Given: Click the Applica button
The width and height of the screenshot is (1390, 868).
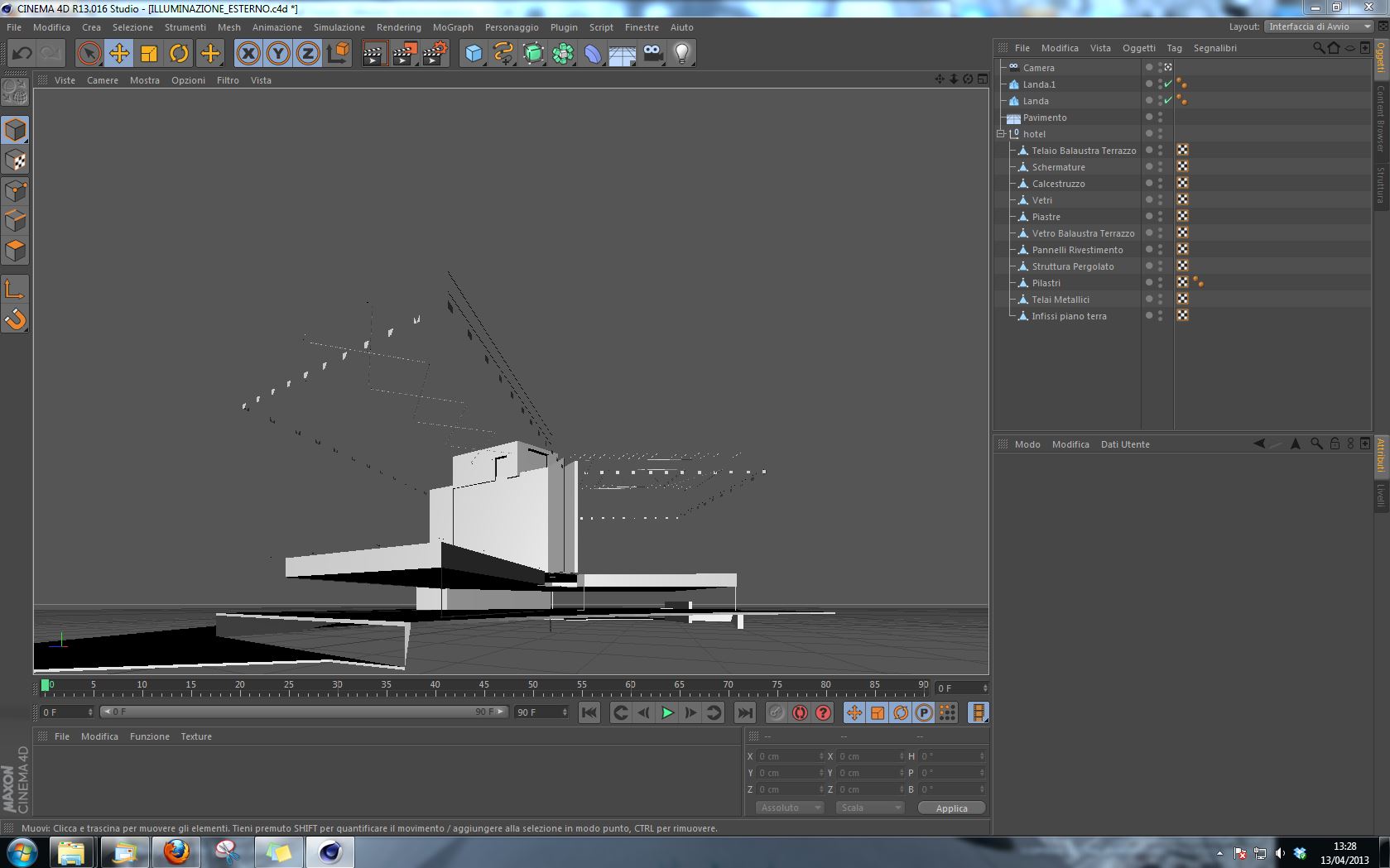Looking at the screenshot, I should click(951, 808).
